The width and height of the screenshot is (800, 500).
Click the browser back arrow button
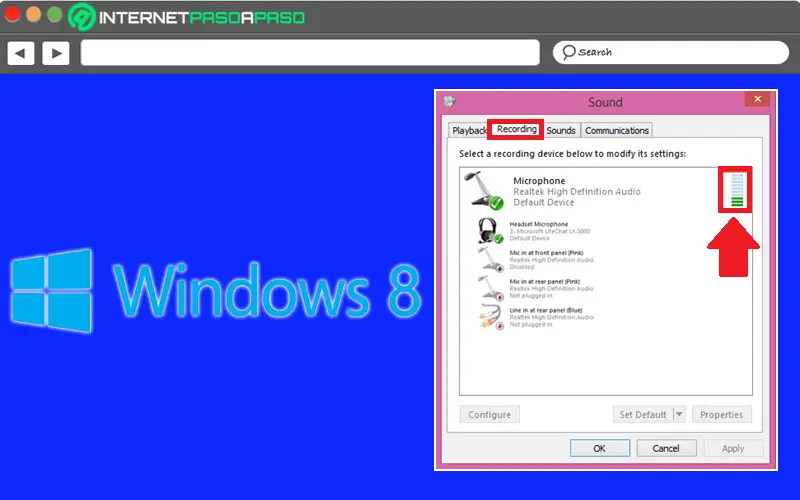click(x=21, y=53)
